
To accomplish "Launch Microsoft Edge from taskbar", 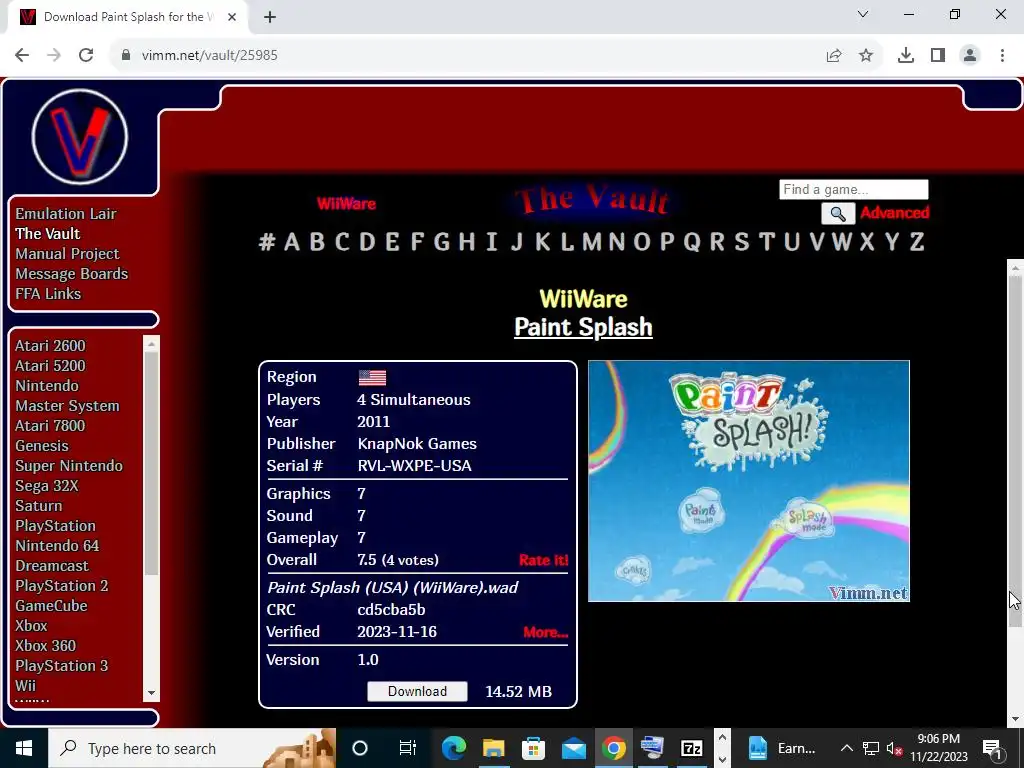I will click(454, 748).
